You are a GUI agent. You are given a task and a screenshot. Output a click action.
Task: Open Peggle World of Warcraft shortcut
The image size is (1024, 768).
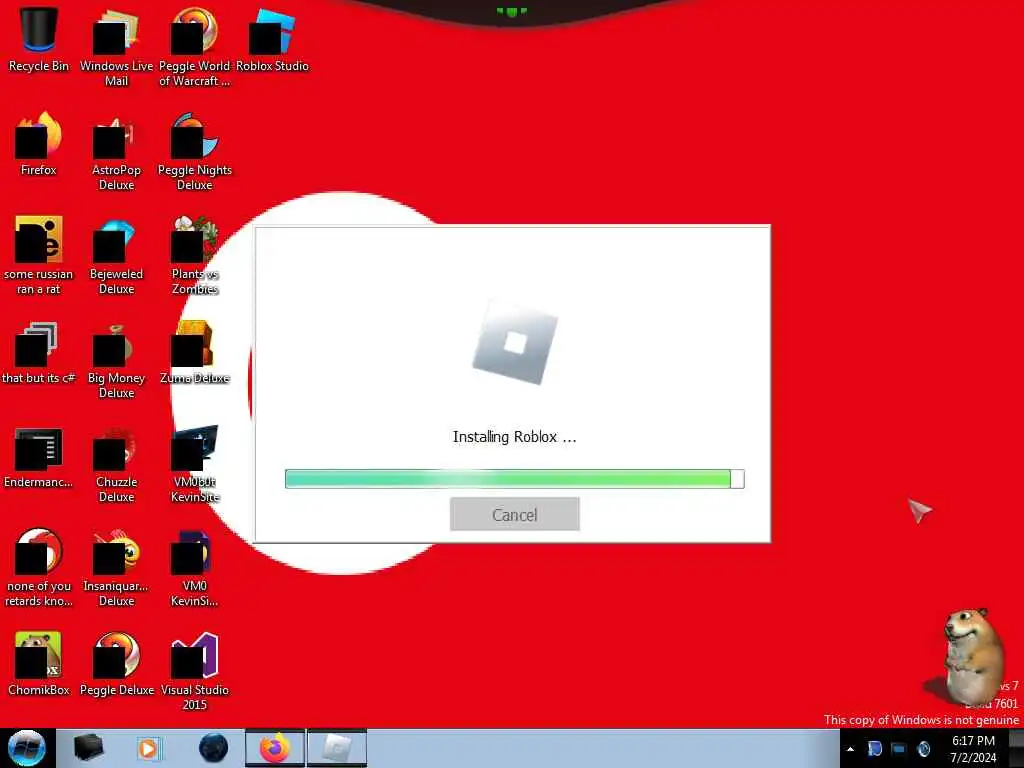(x=194, y=47)
